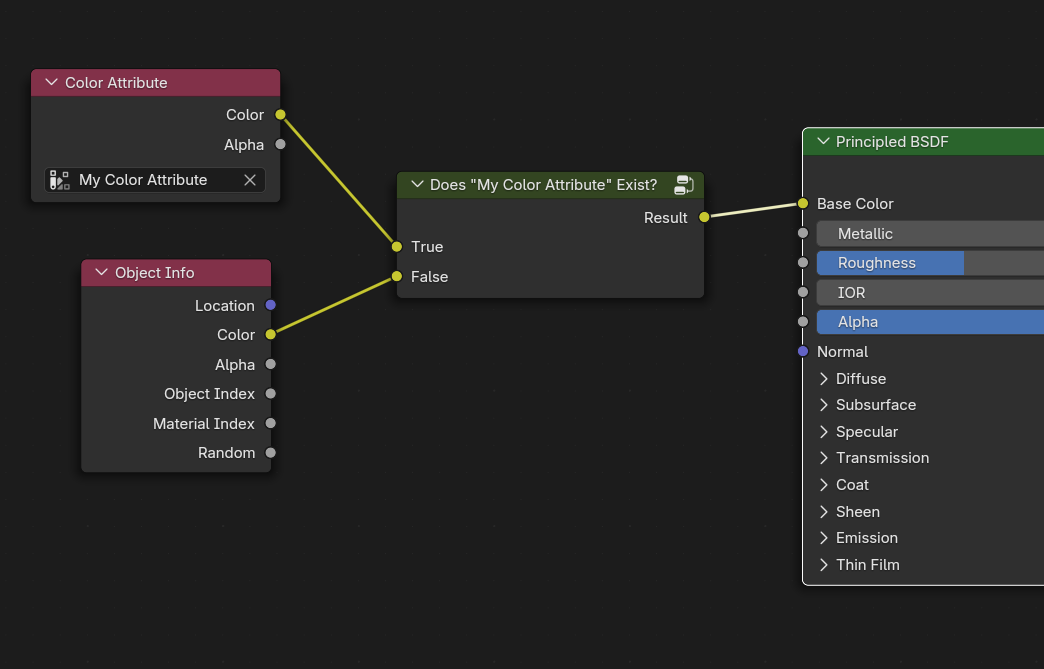
Task: Collapse the Does "My Color Attribute" Exist? node
Action: (417, 185)
